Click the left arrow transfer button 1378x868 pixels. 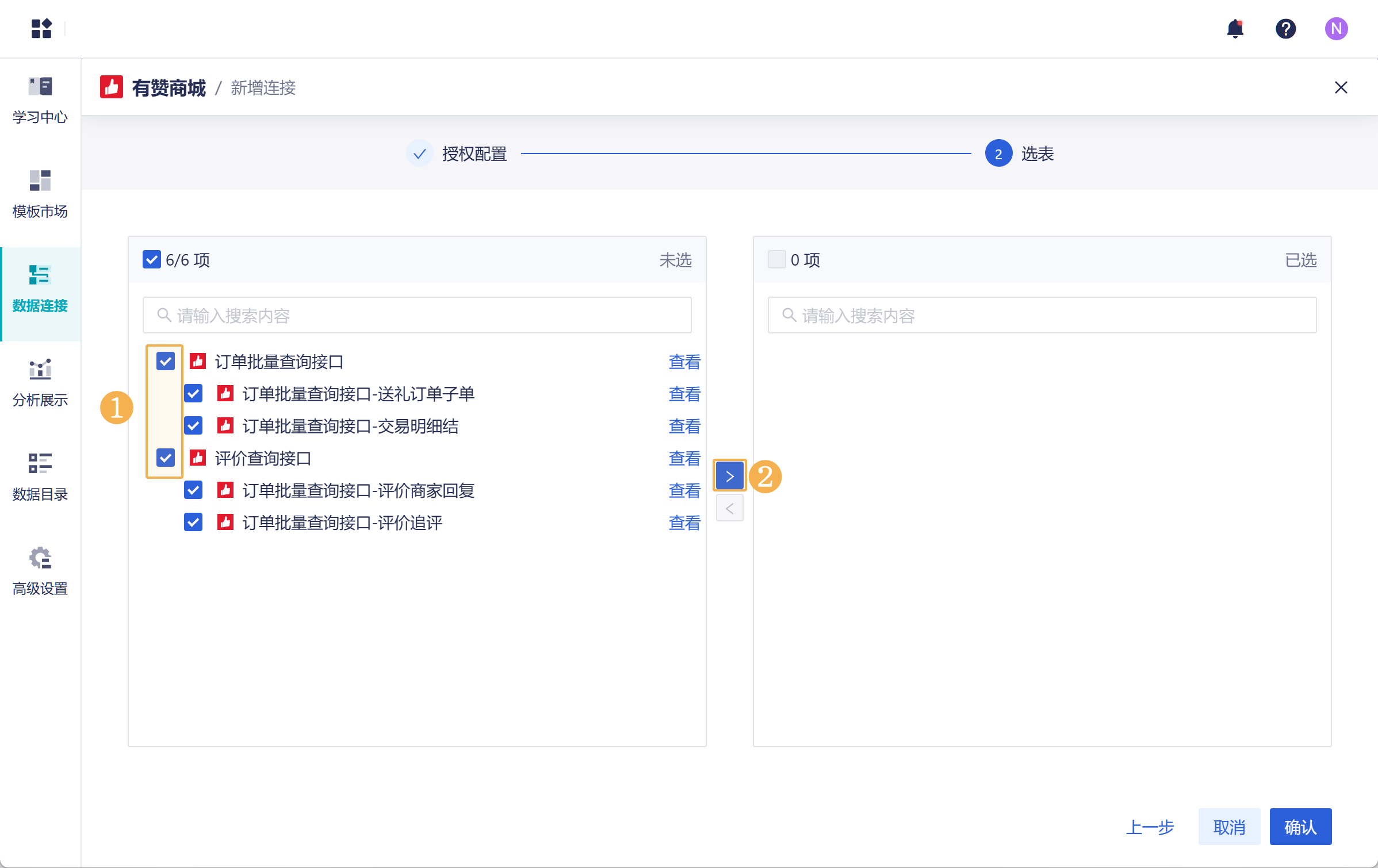coord(729,508)
